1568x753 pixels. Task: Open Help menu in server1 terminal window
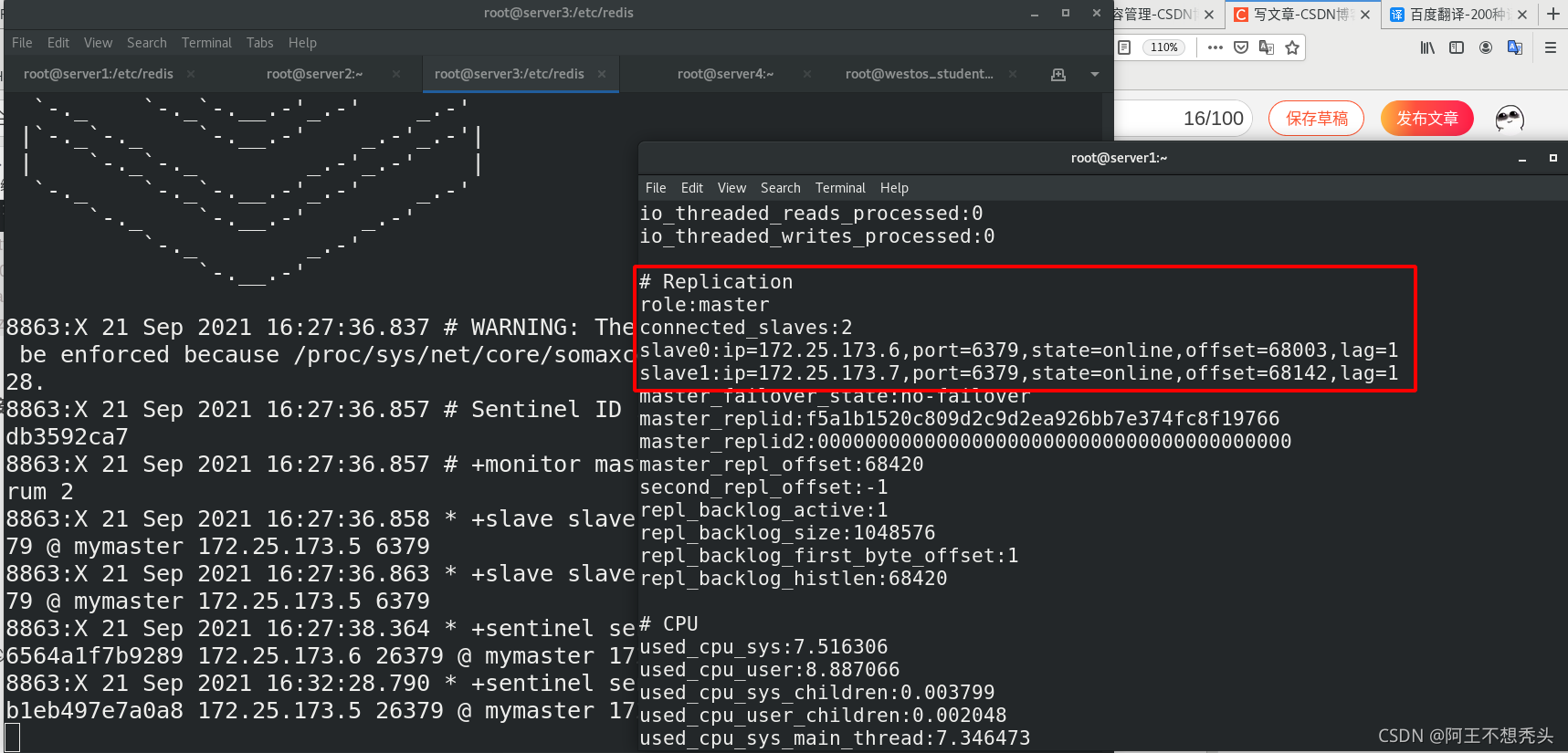(x=894, y=188)
